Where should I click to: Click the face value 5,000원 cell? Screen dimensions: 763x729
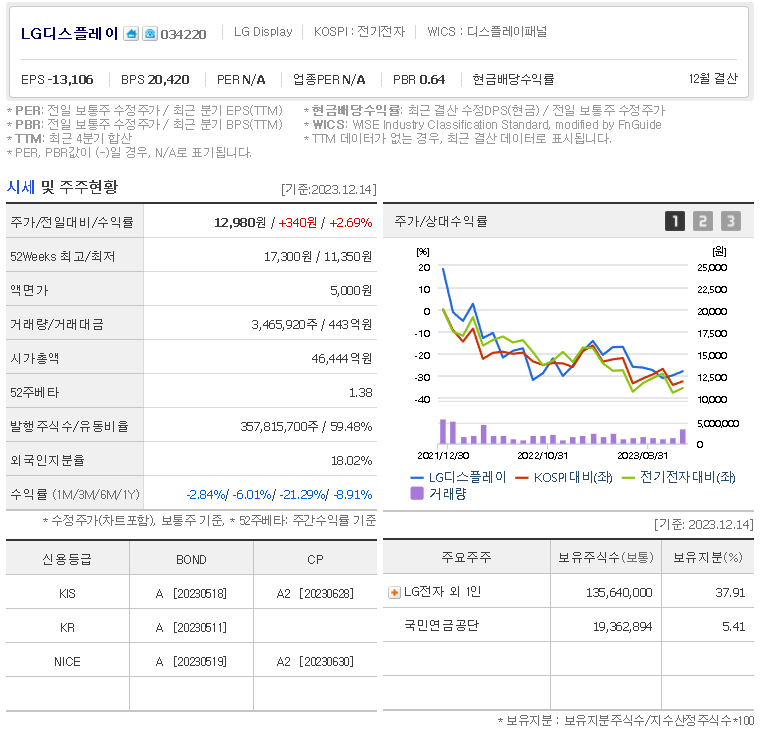coord(351,291)
